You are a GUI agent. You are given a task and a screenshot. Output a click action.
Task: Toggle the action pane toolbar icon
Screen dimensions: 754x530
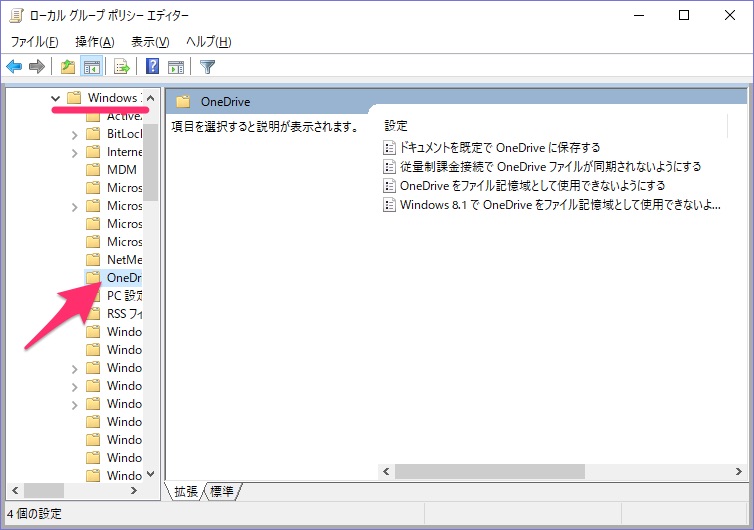(176, 66)
